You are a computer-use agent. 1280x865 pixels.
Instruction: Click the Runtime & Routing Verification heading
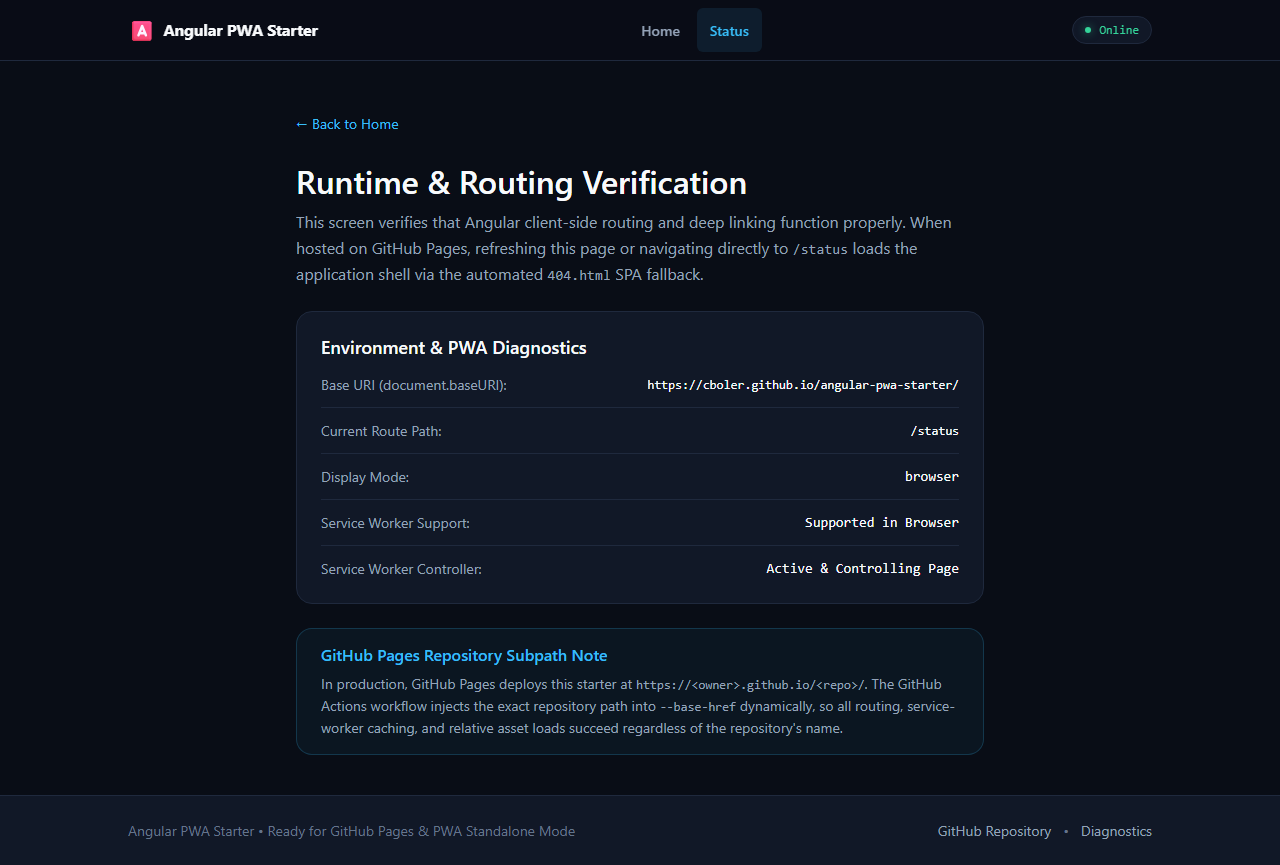point(521,183)
